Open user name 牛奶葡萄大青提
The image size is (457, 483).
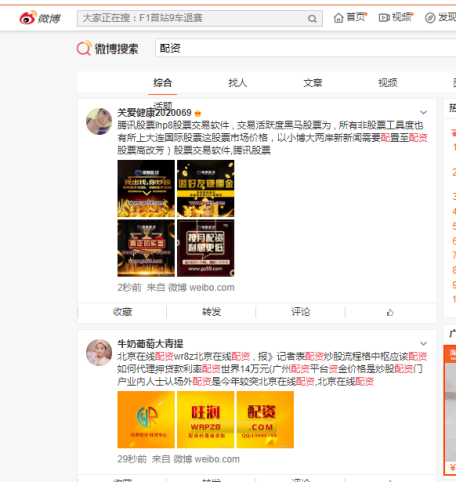(150, 344)
